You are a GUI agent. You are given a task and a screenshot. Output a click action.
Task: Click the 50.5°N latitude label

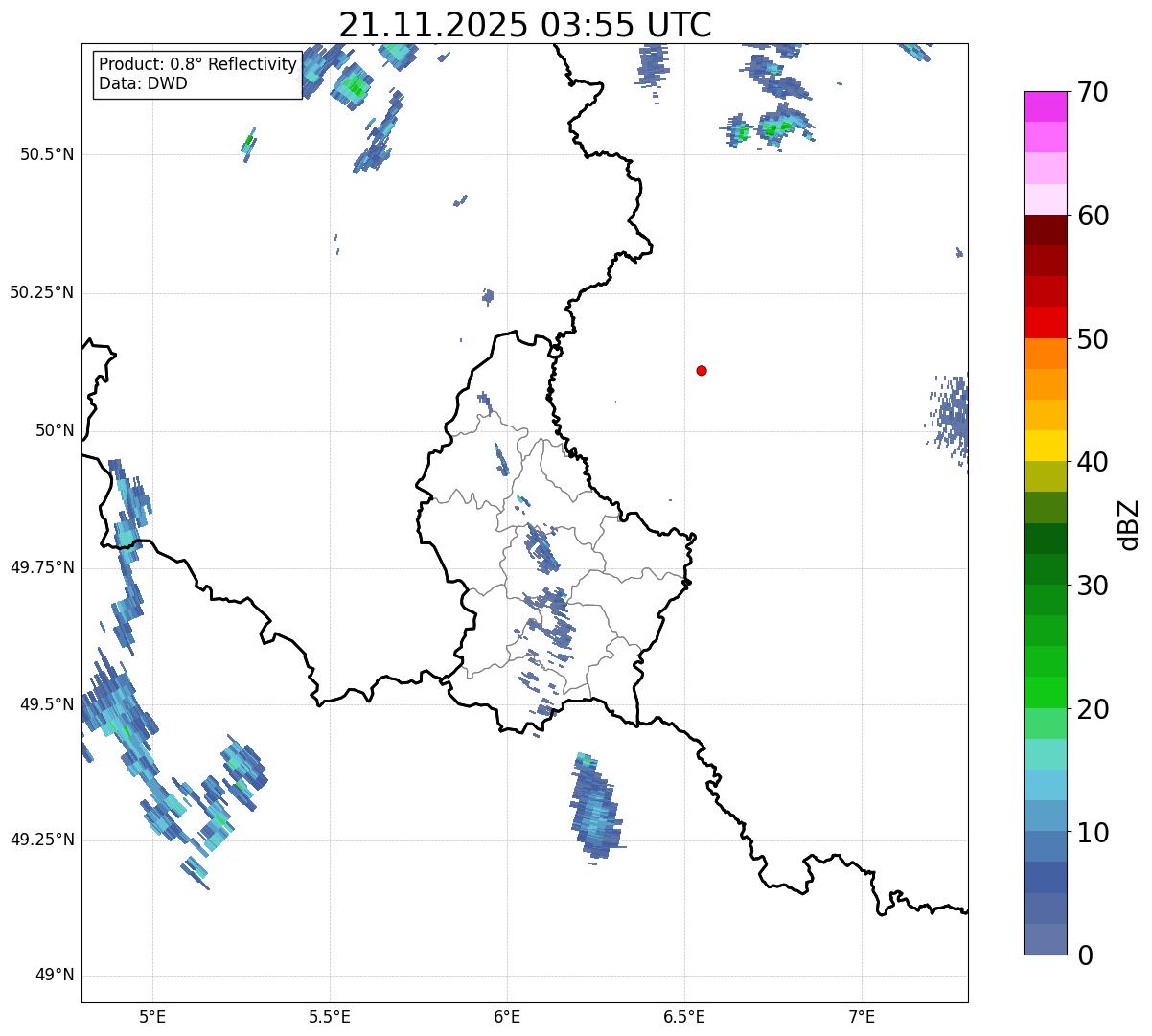tap(47, 154)
